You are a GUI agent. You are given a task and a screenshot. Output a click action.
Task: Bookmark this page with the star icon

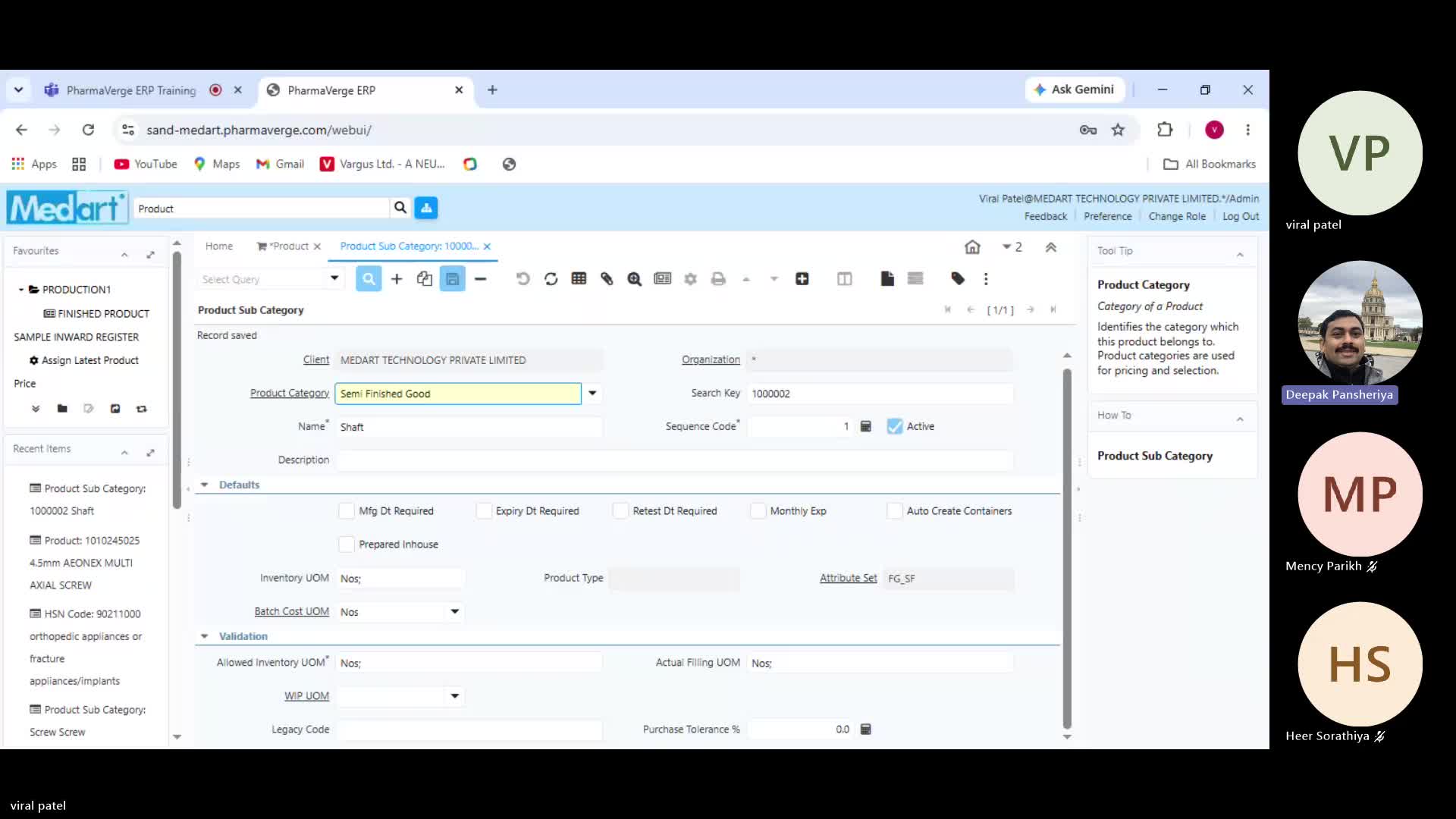click(x=1118, y=130)
